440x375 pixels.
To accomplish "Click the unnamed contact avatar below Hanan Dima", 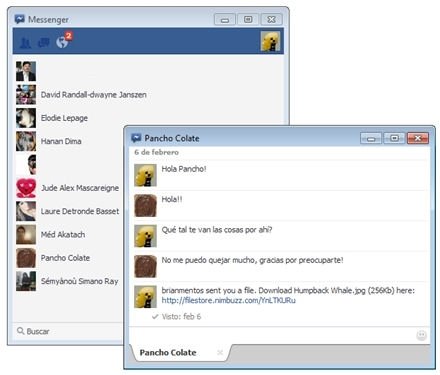I will tap(26, 165).
